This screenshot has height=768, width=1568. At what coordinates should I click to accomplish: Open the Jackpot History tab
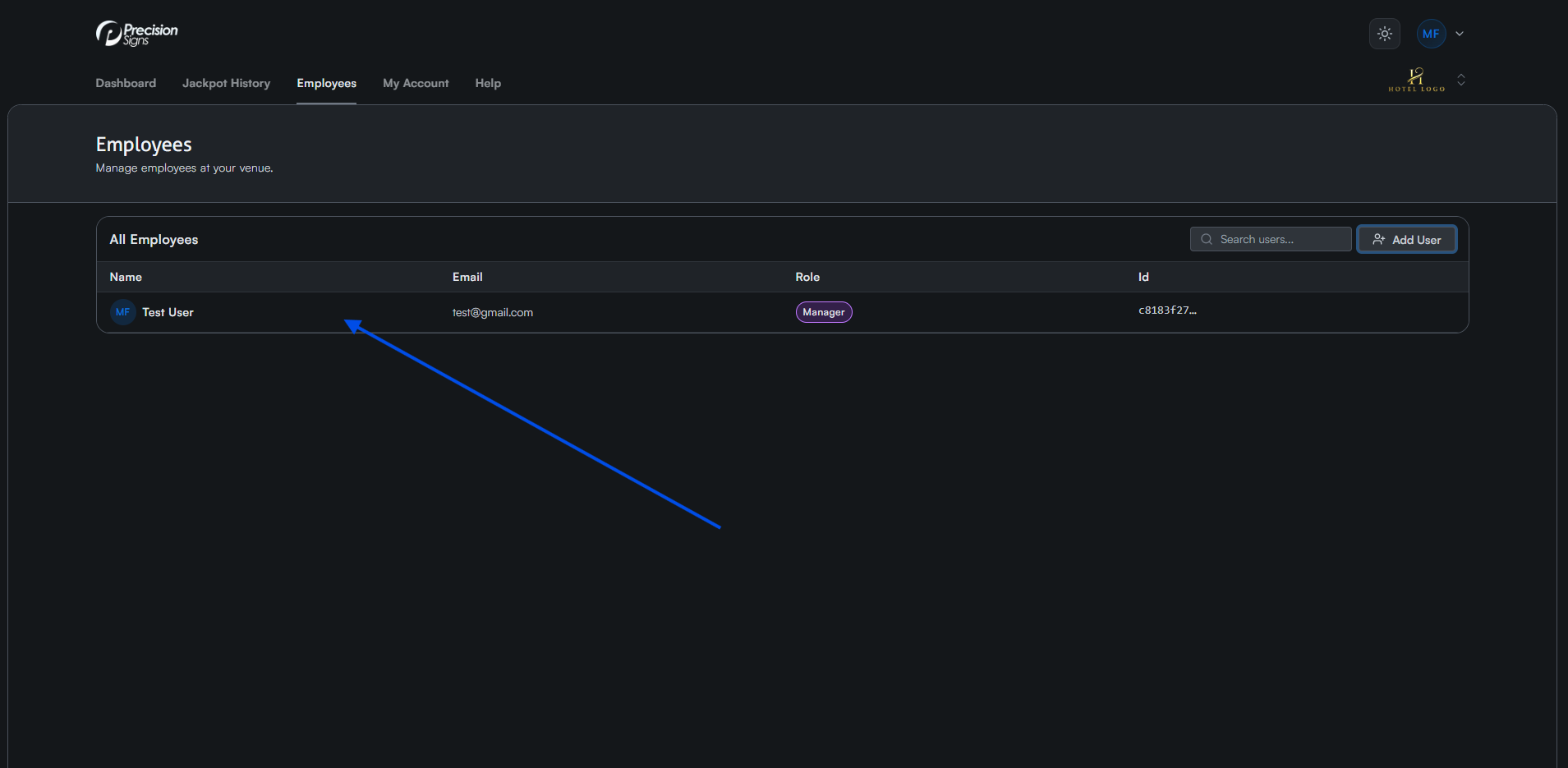click(x=226, y=83)
